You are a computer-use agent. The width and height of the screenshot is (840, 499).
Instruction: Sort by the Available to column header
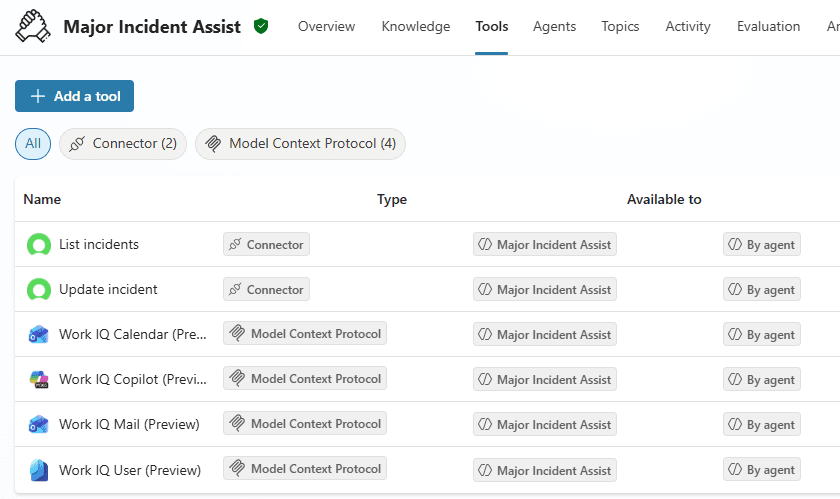[x=664, y=200]
